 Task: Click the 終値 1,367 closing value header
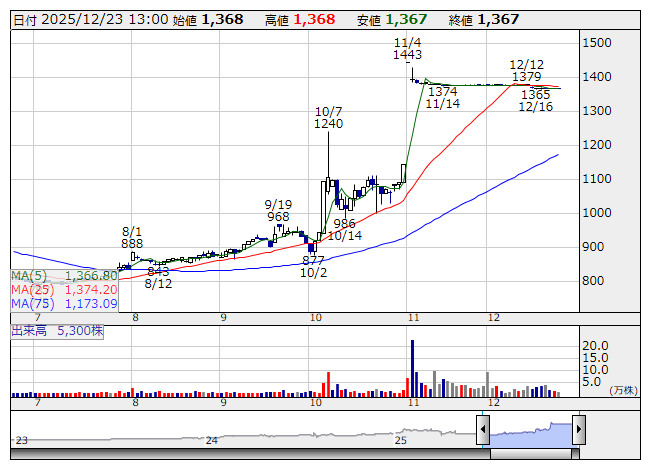click(x=484, y=20)
